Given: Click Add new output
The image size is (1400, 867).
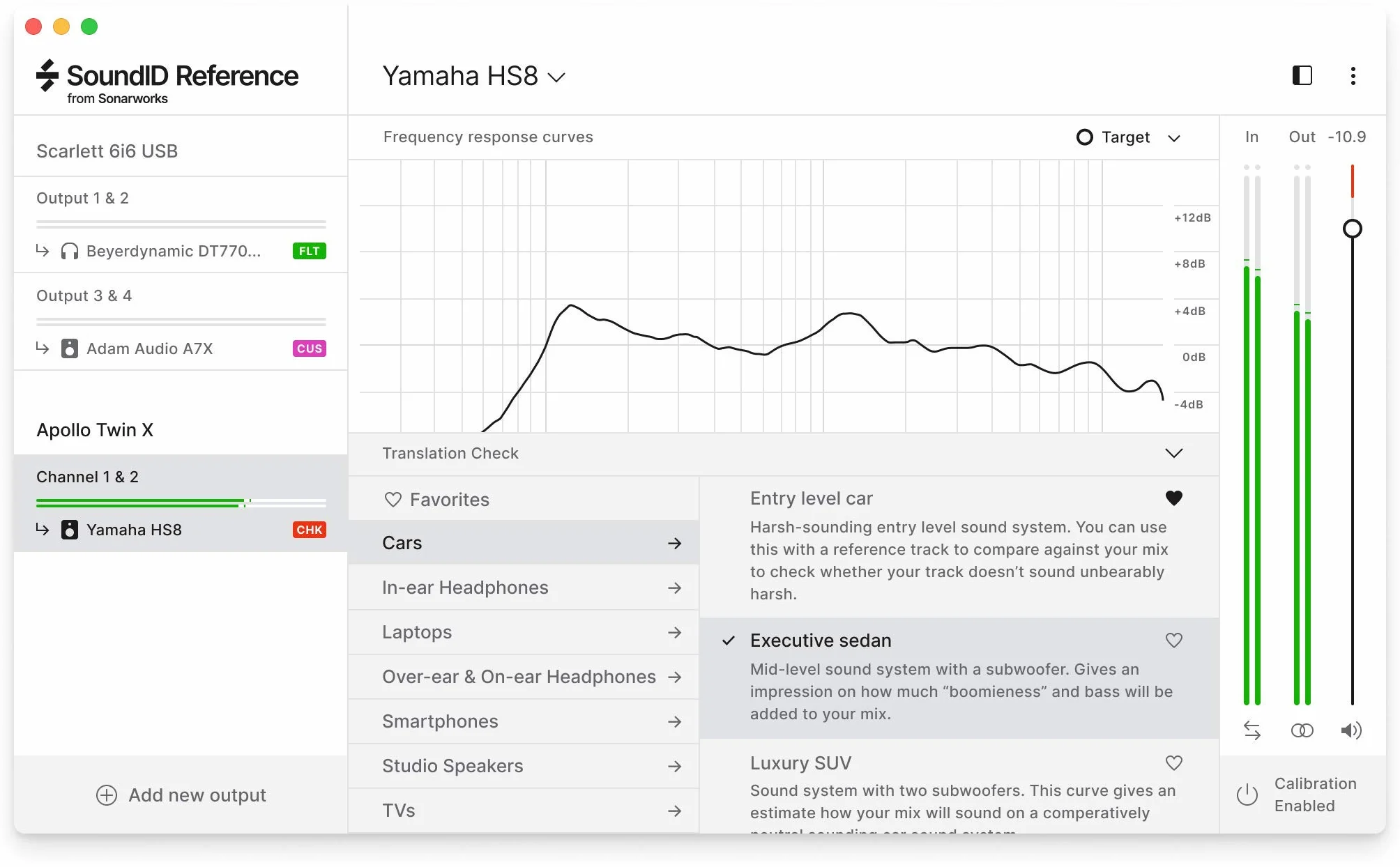Looking at the screenshot, I should [181, 795].
